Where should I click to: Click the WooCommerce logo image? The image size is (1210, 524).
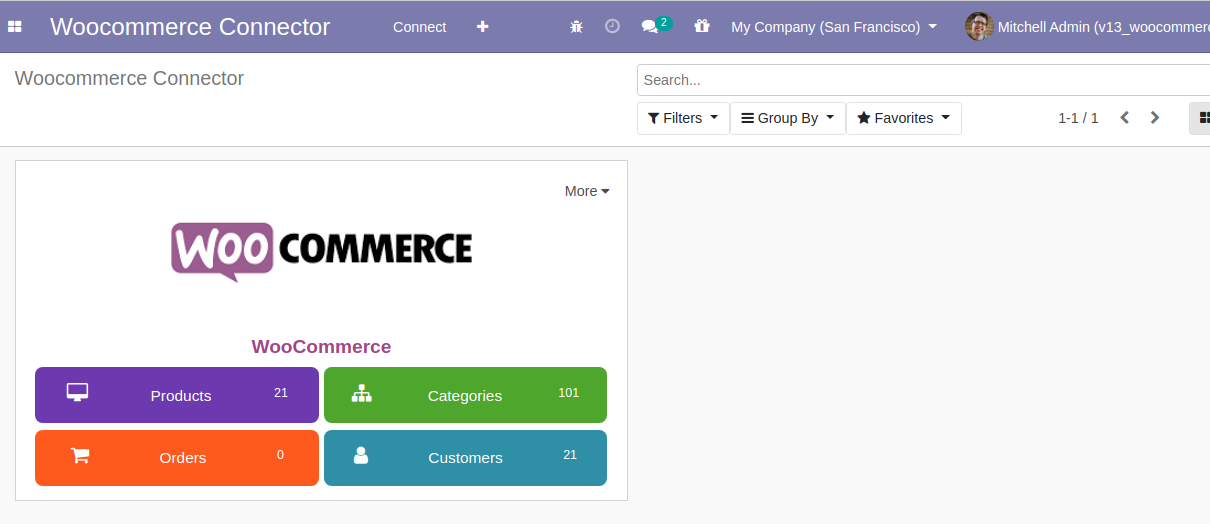321,252
